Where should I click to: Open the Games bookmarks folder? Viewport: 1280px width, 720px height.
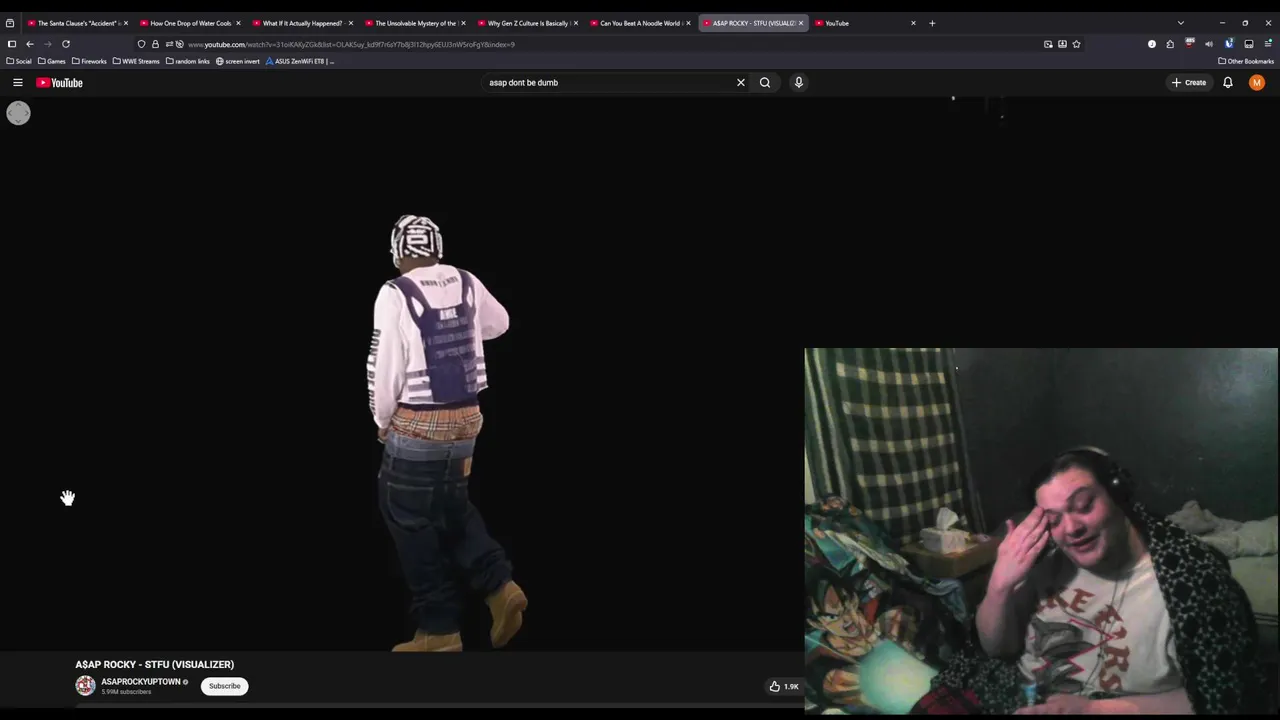tap(52, 61)
